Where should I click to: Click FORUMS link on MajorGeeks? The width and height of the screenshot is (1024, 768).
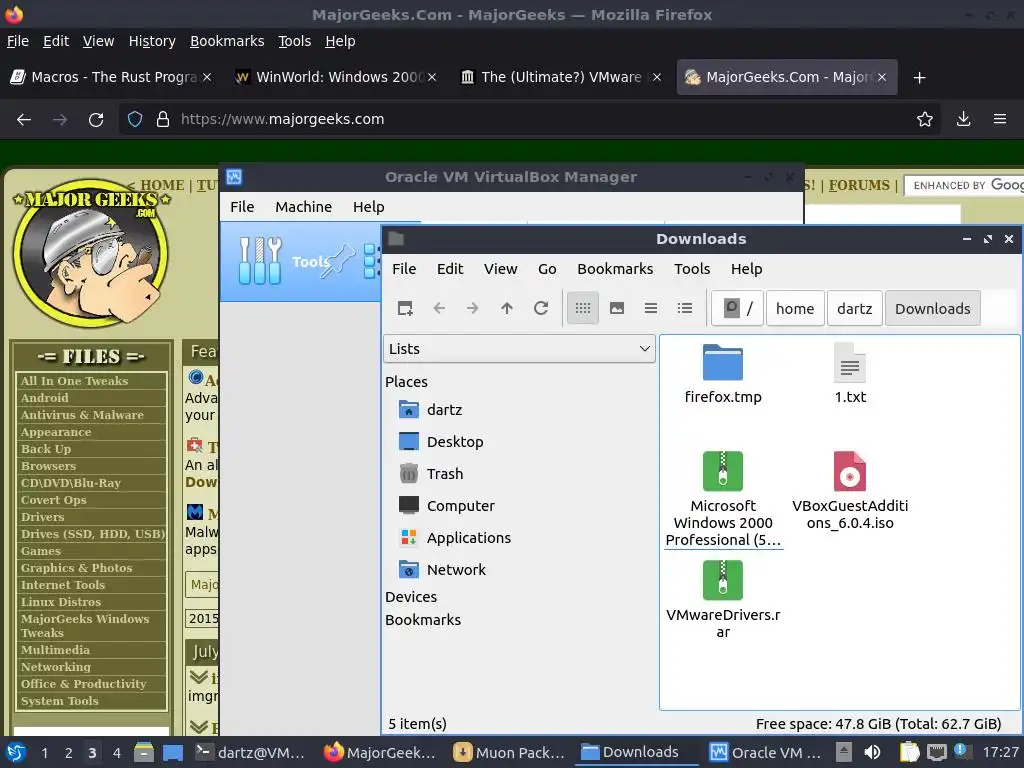click(x=859, y=185)
